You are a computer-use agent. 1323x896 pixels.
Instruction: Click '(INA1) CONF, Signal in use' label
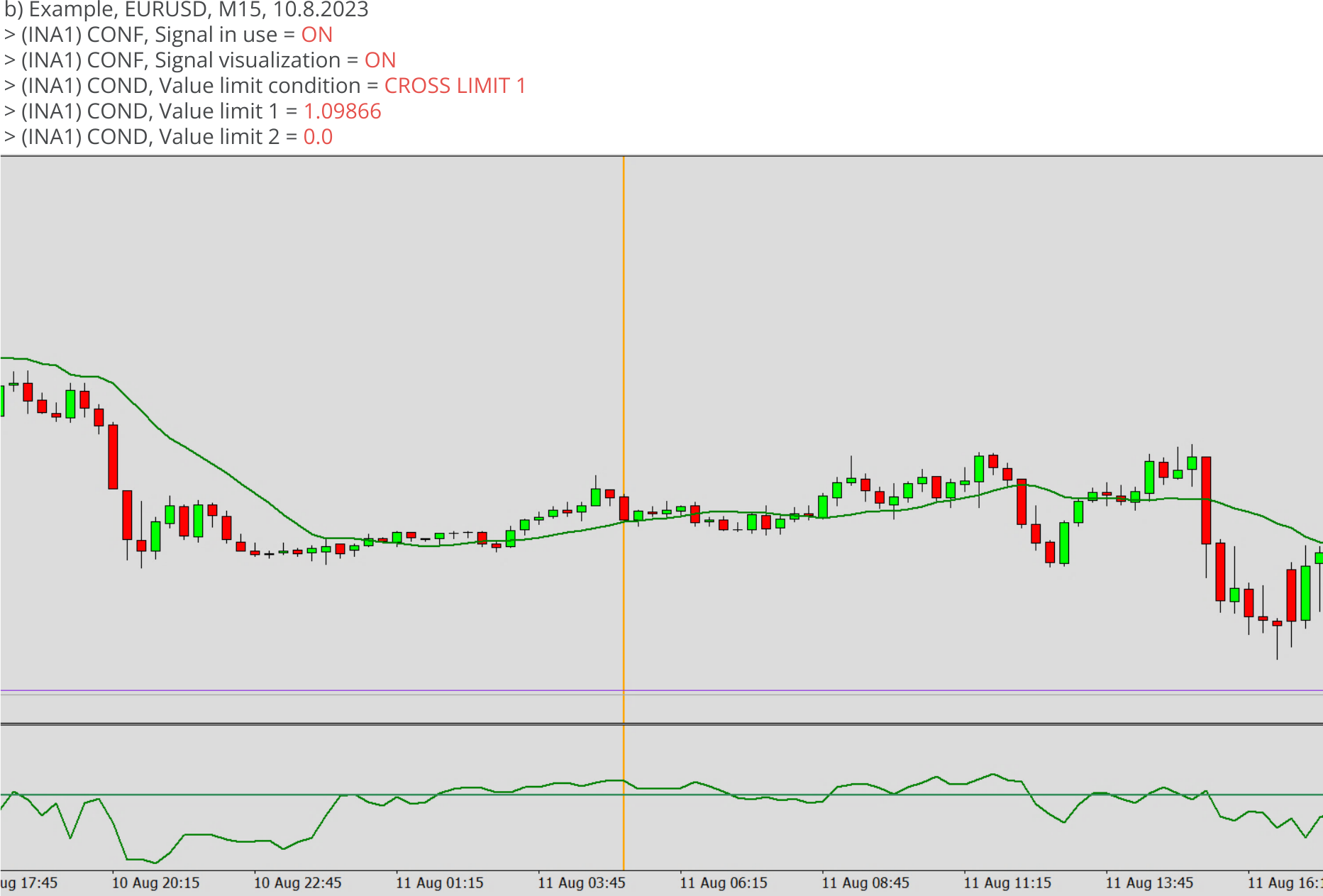tap(149, 35)
